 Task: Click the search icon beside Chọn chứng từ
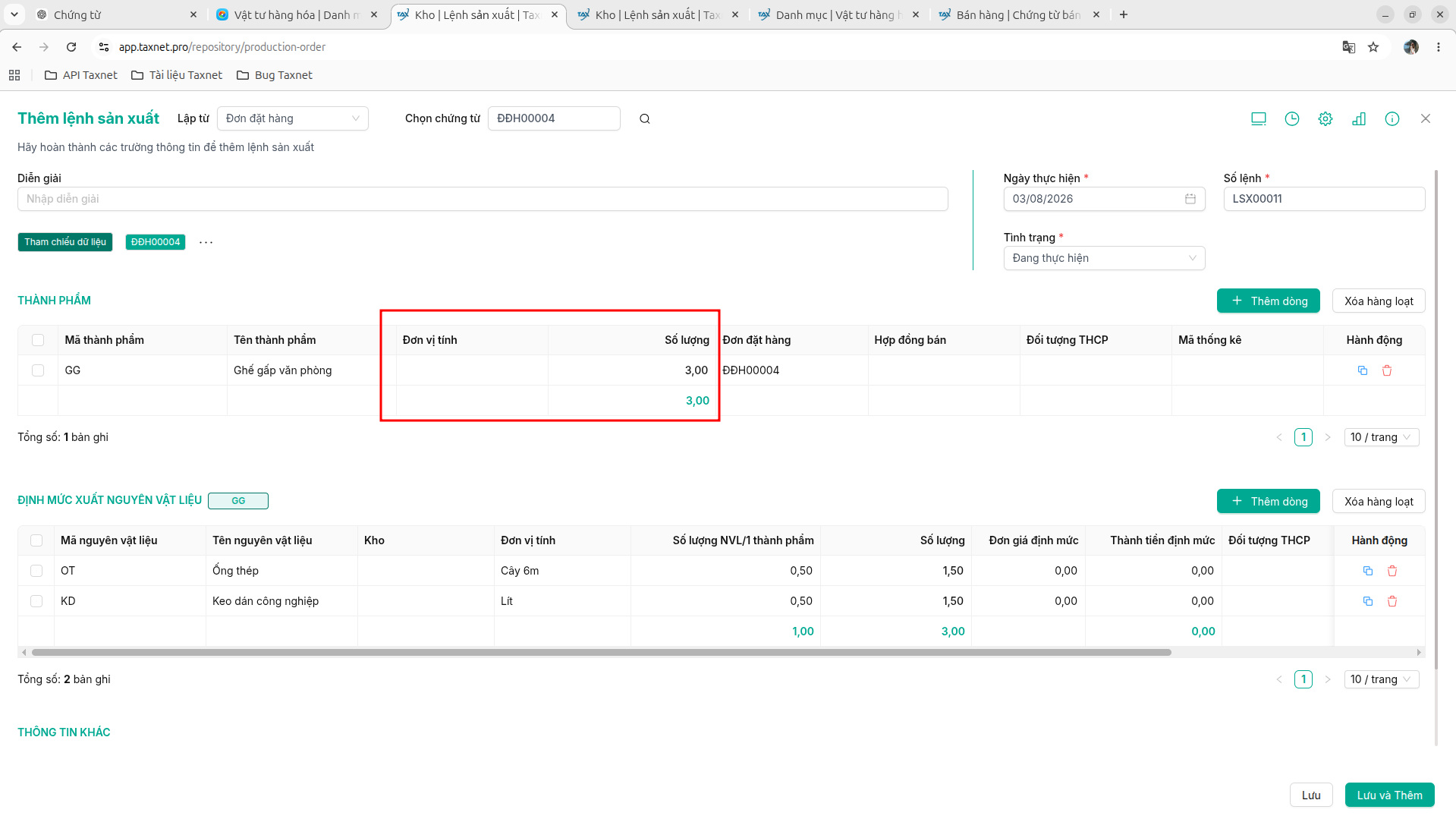[x=644, y=118]
